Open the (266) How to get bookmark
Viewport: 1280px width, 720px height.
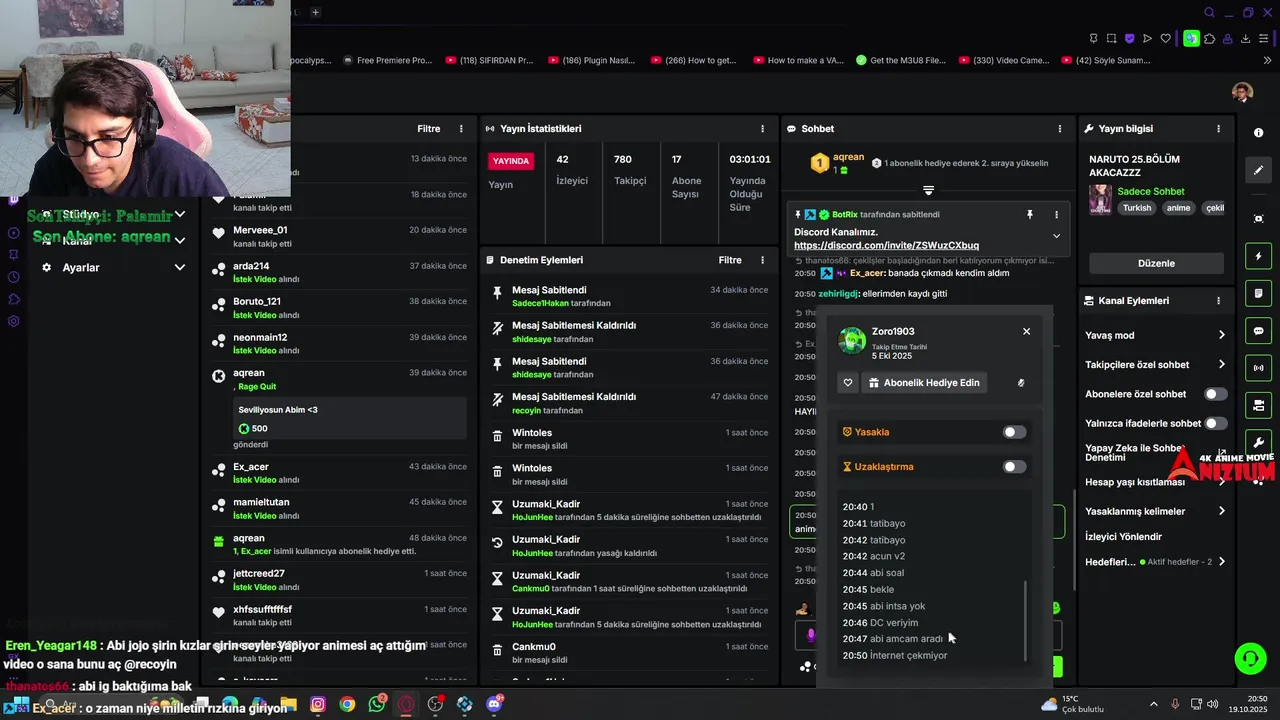[693, 60]
